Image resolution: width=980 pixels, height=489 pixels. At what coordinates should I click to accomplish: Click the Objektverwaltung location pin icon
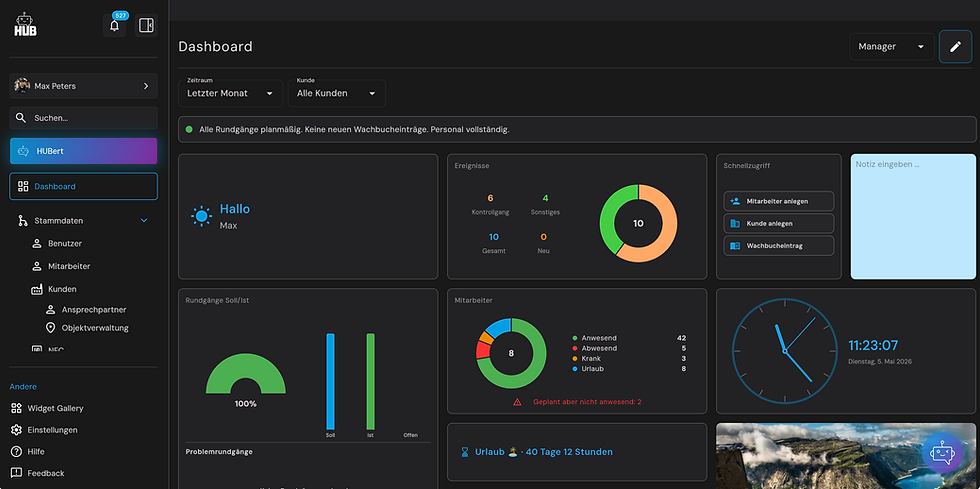[51, 328]
